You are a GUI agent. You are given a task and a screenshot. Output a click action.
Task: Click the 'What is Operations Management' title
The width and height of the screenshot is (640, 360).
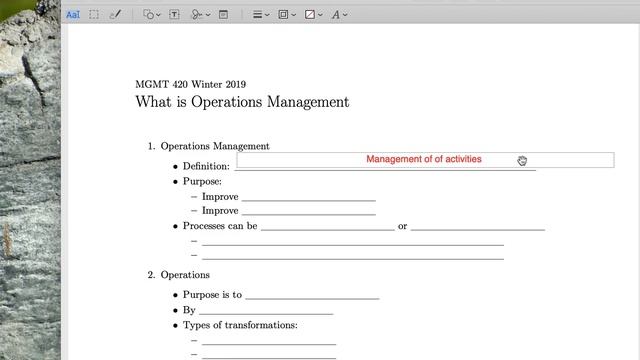coord(242,102)
